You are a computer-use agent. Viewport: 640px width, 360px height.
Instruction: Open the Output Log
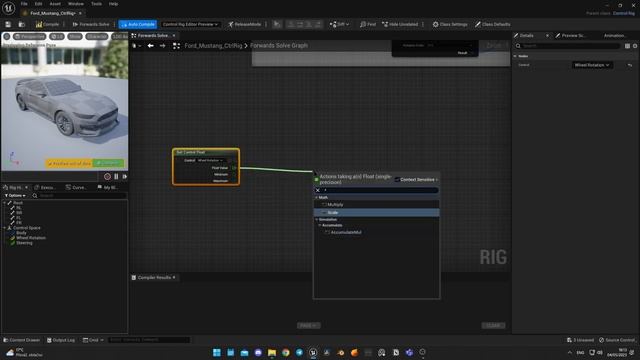coord(61,340)
